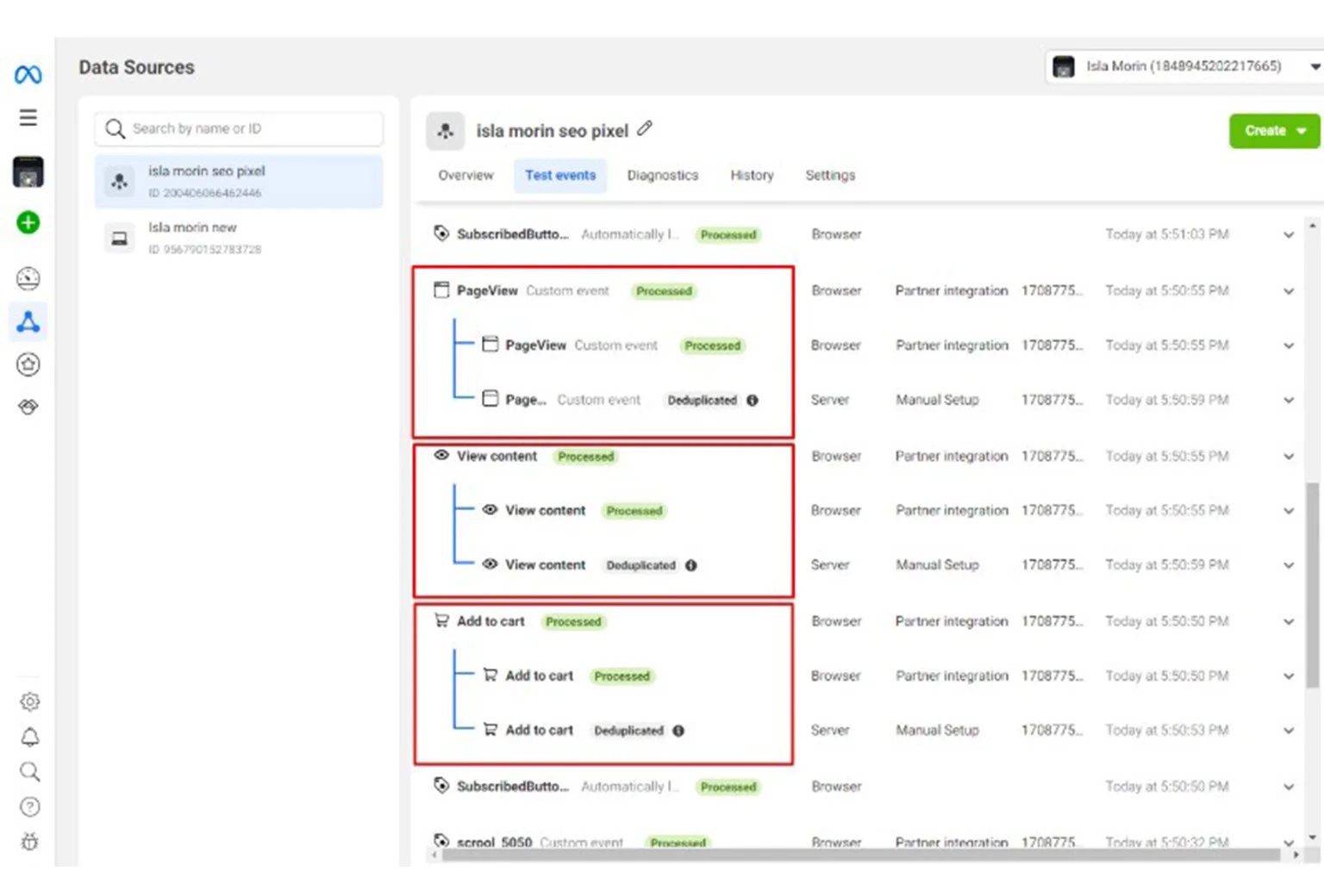Select the business account avatar in sidebar
This screenshot has height=896, width=1324.
pyautogui.click(x=28, y=172)
